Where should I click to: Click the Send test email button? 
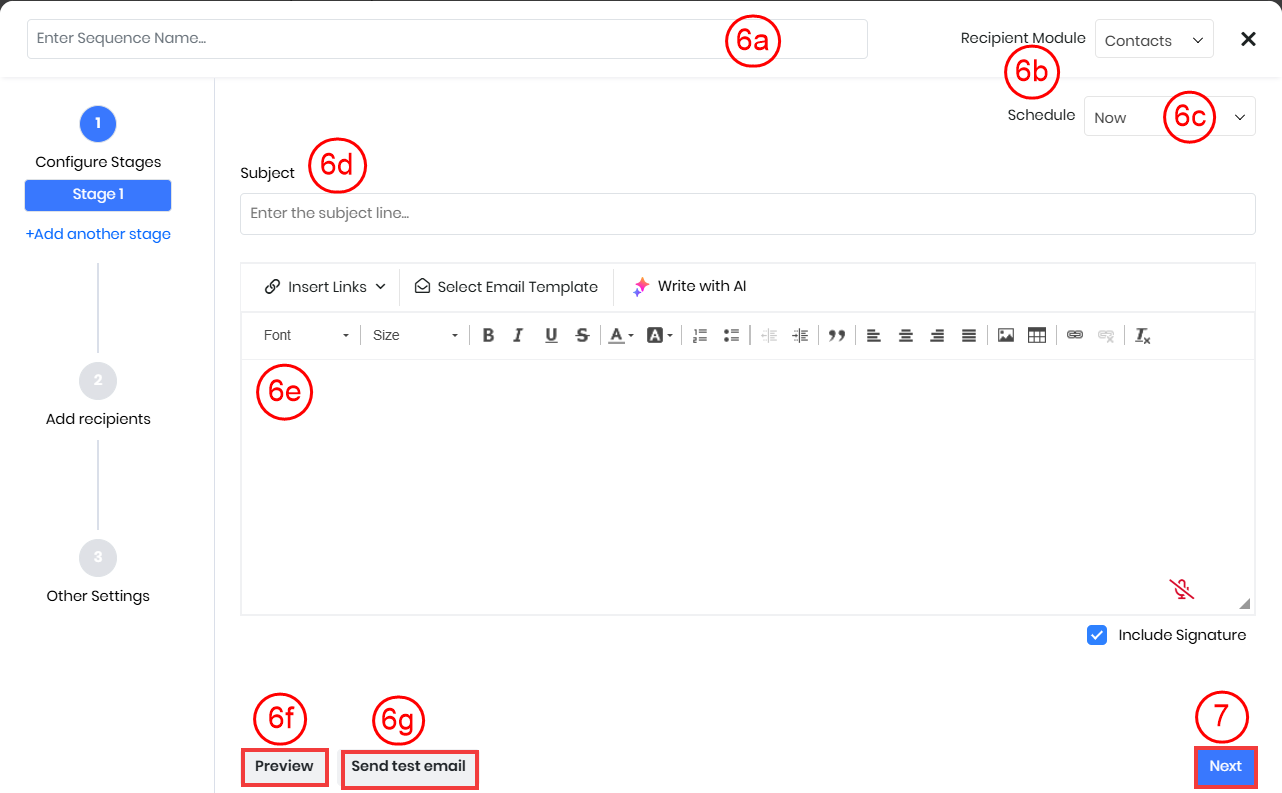point(409,767)
